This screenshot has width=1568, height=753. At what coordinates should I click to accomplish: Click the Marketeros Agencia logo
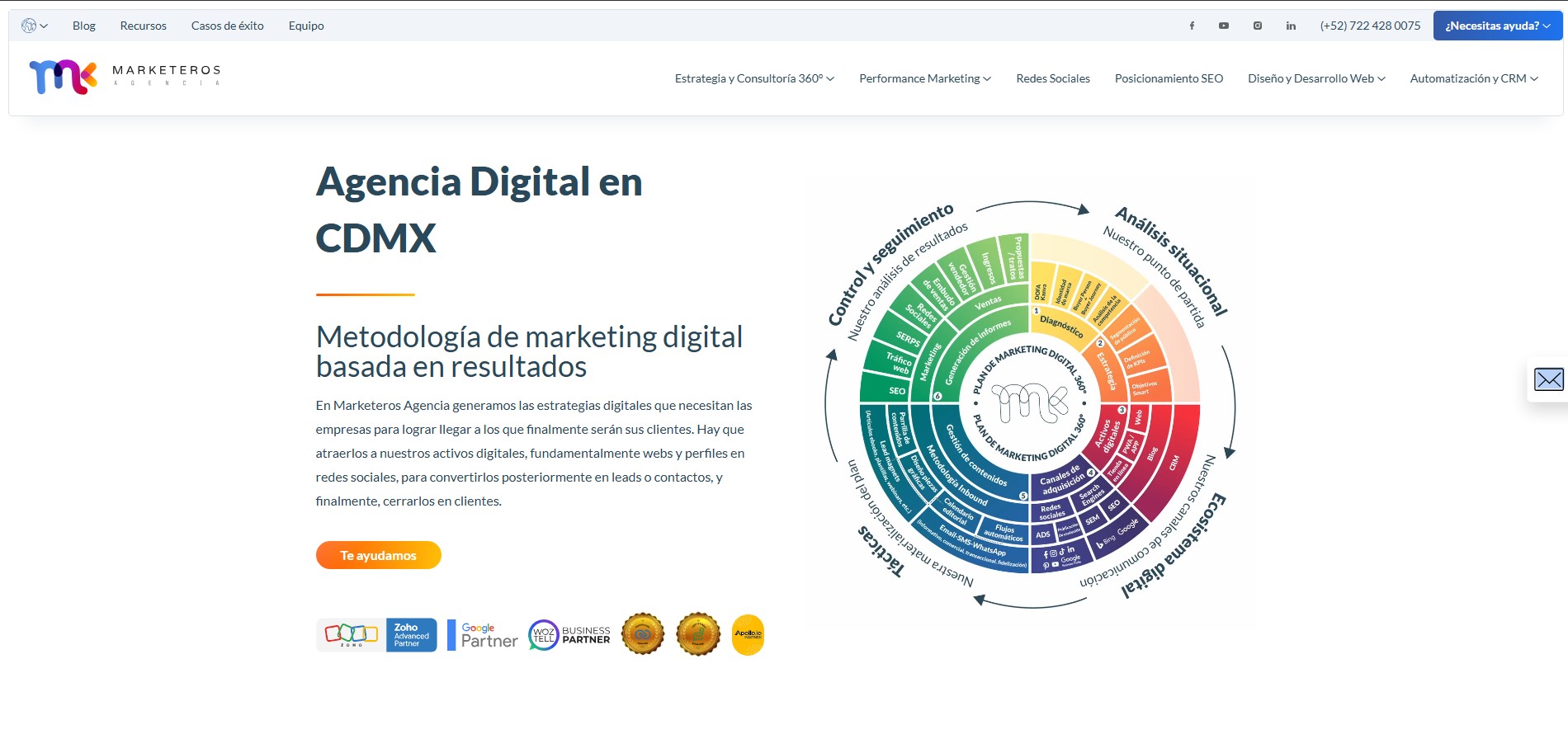click(125, 77)
